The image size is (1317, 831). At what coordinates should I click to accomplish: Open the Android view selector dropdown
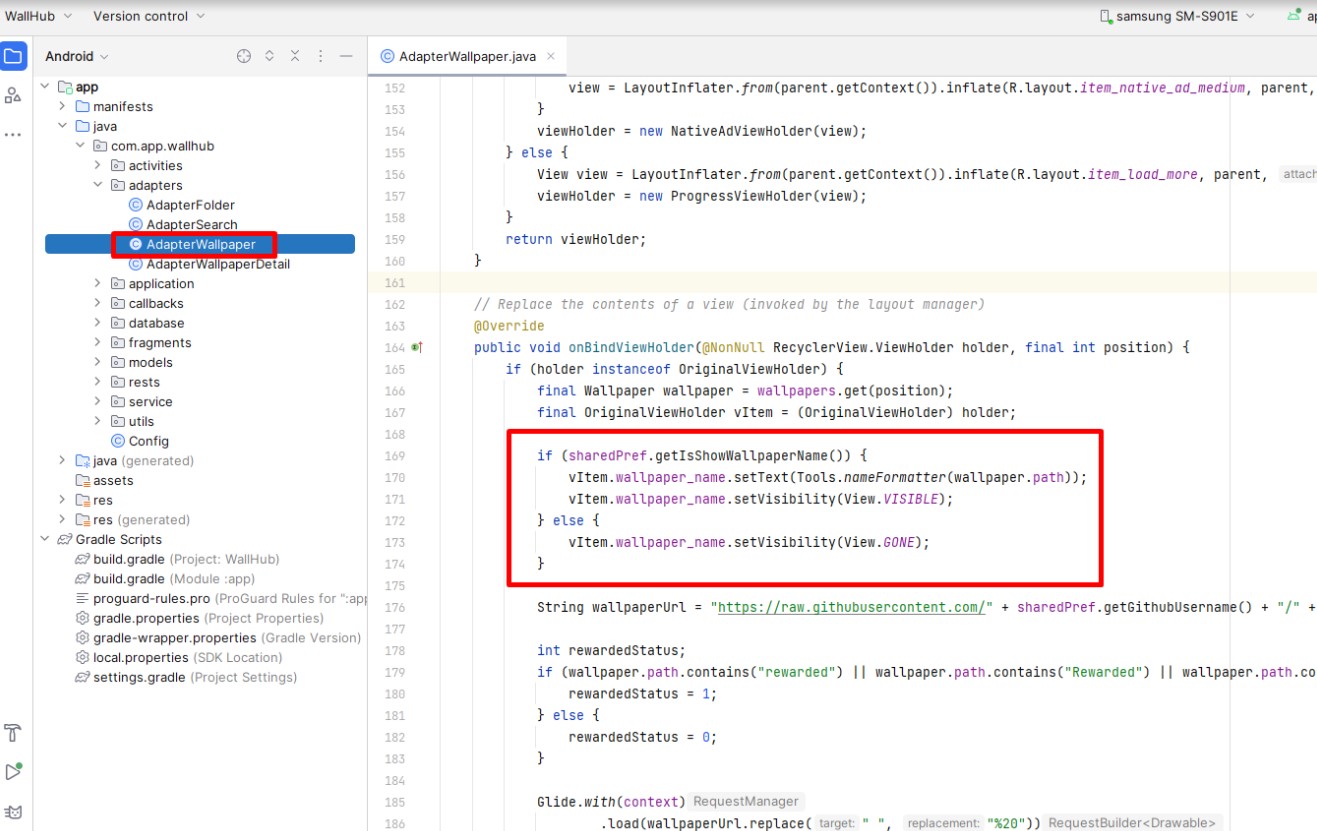pyautogui.click(x=77, y=56)
